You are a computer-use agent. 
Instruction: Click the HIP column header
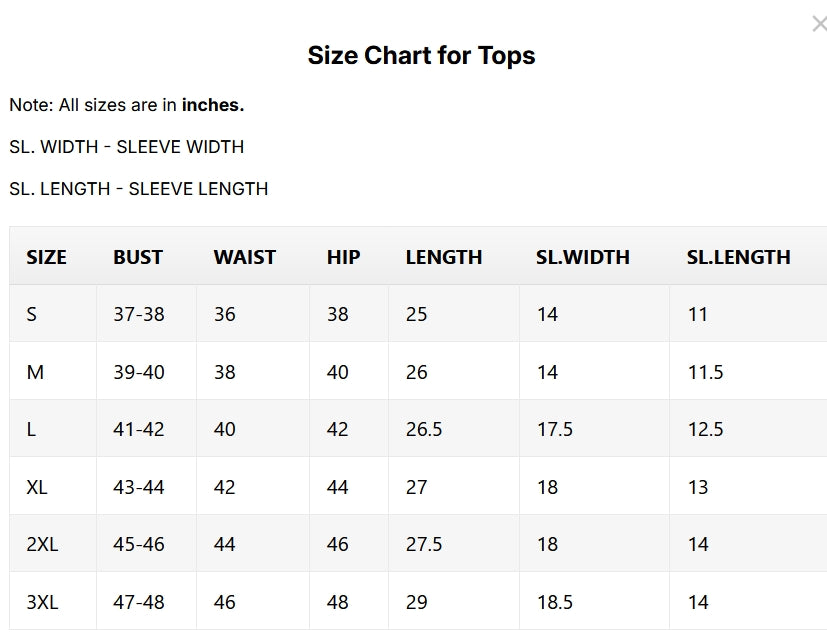click(x=343, y=257)
